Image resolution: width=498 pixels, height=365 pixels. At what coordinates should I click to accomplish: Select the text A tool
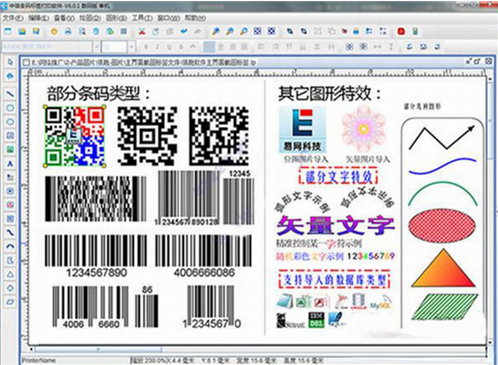click(10, 163)
